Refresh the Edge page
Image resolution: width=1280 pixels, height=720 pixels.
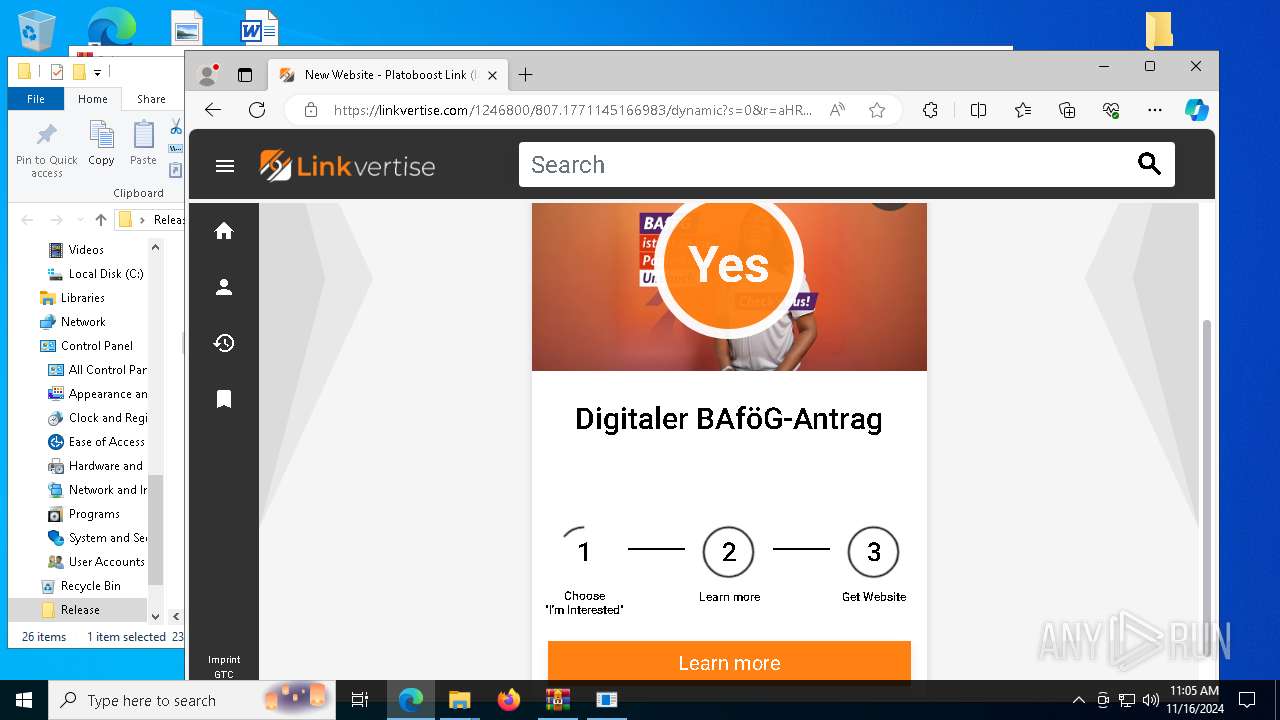tap(257, 110)
